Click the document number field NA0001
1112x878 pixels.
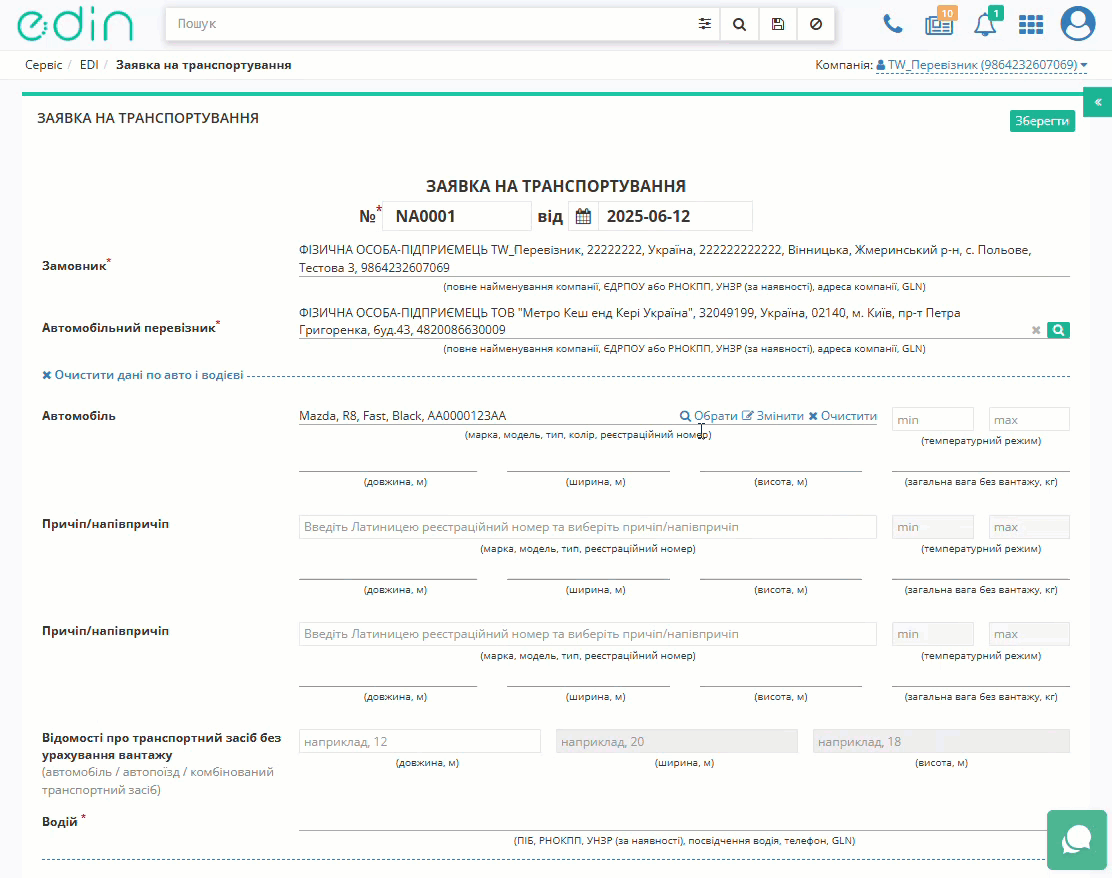[457, 216]
